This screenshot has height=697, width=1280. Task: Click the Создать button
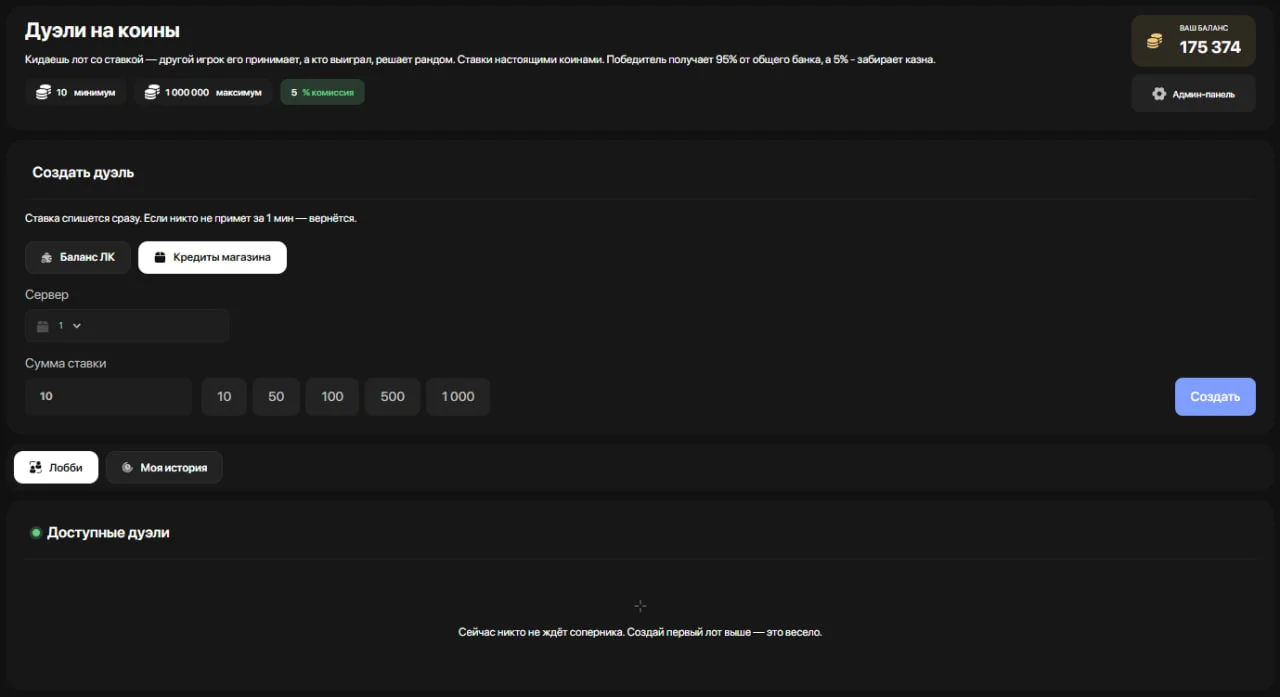click(x=1215, y=396)
